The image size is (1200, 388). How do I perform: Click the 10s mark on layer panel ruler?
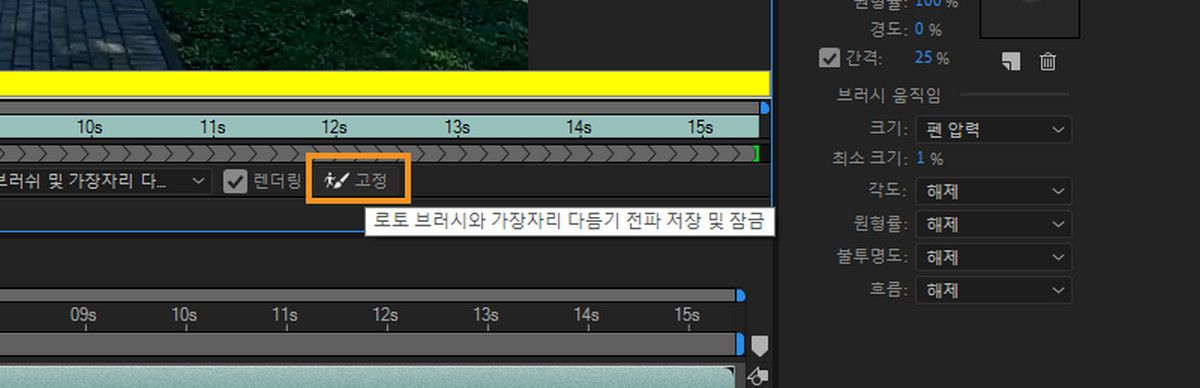pos(89,127)
